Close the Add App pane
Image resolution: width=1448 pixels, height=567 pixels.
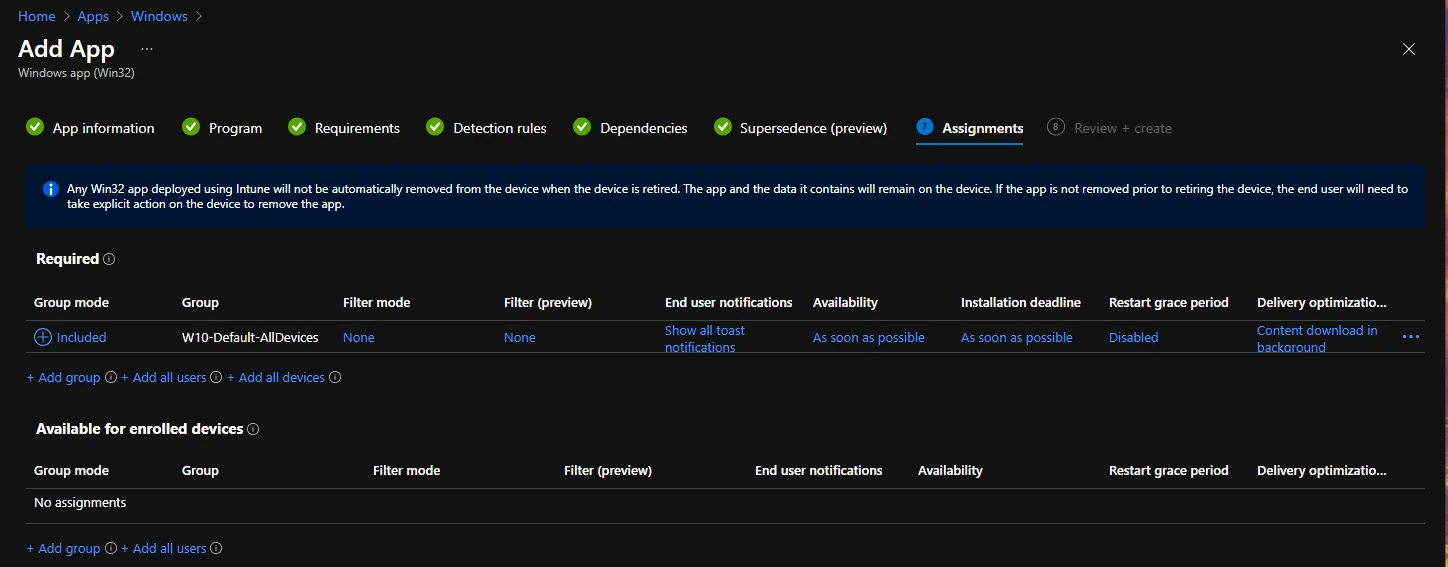1409,49
